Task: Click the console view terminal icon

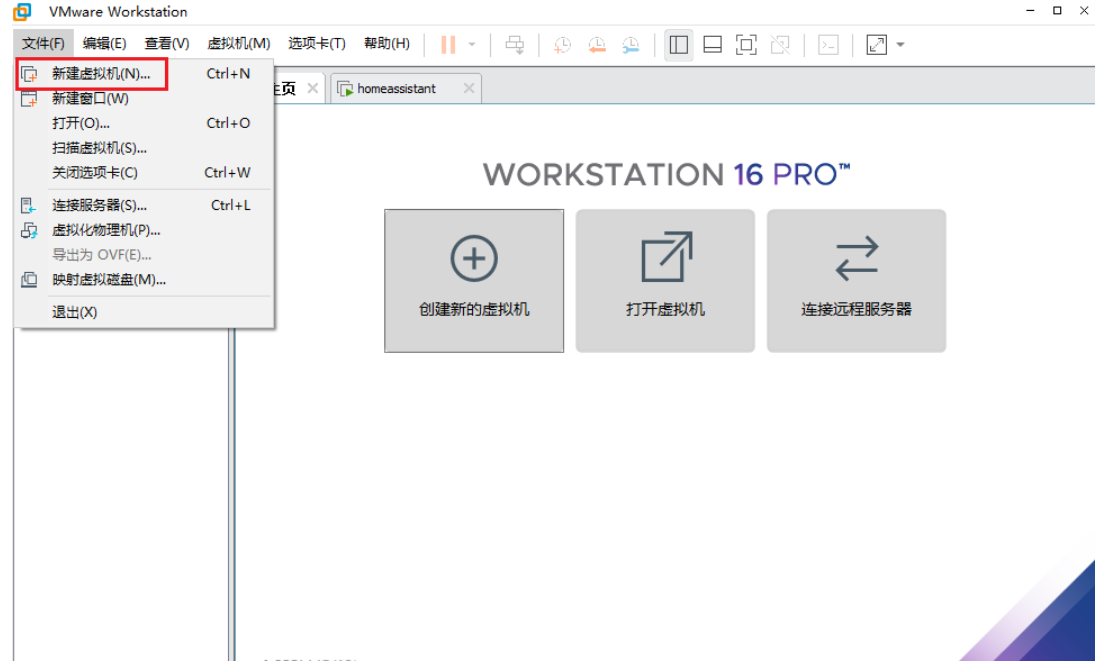Action: [828, 45]
